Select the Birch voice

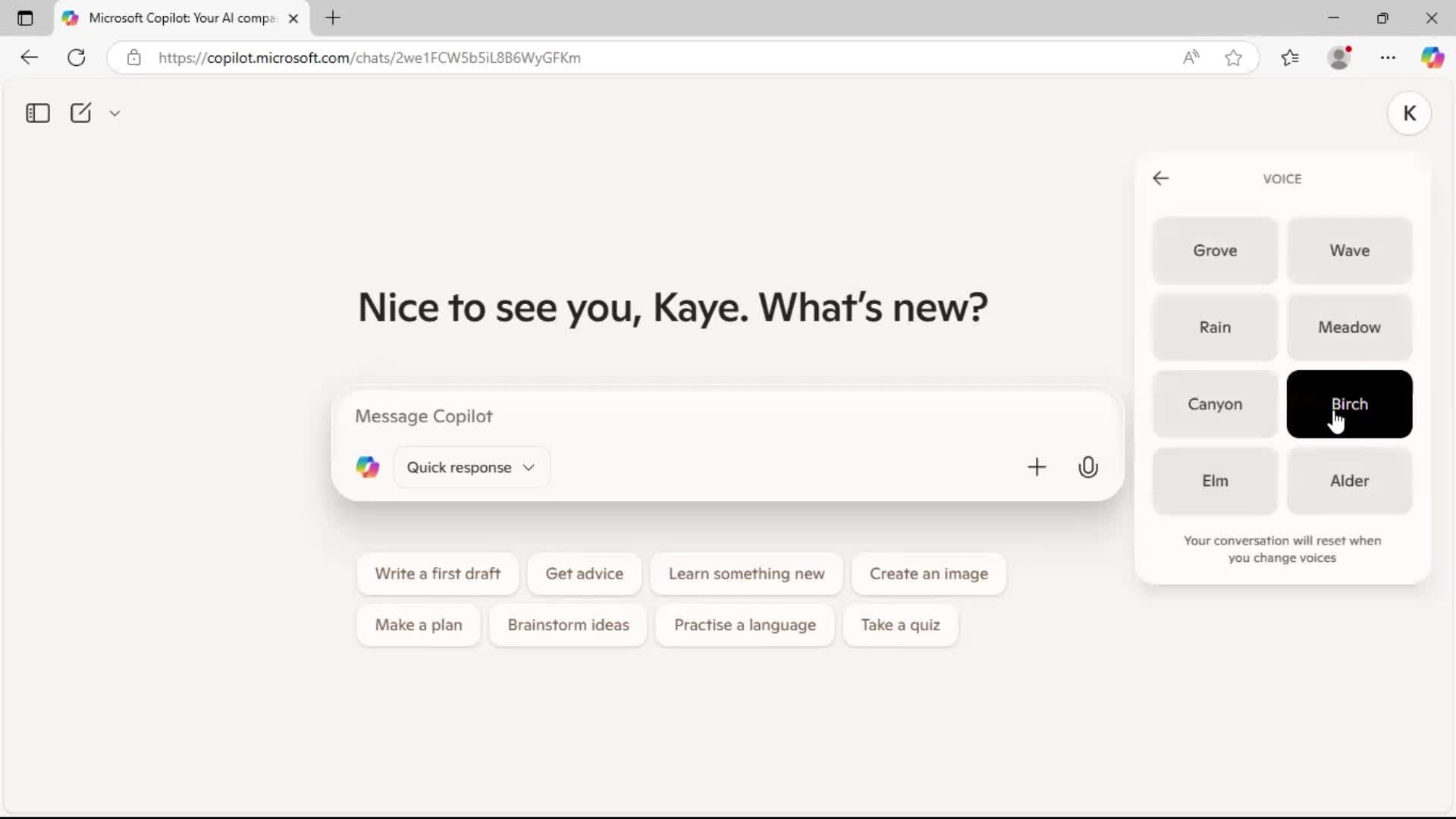tap(1349, 404)
